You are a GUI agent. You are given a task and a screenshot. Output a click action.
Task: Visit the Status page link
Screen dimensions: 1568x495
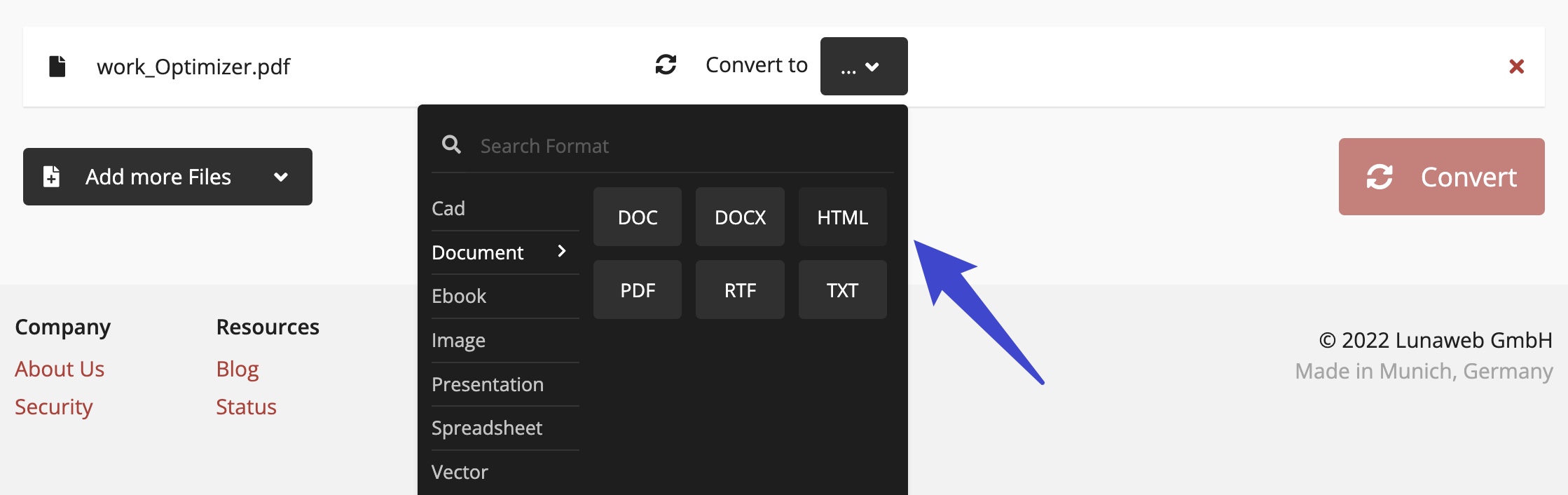[x=246, y=407]
